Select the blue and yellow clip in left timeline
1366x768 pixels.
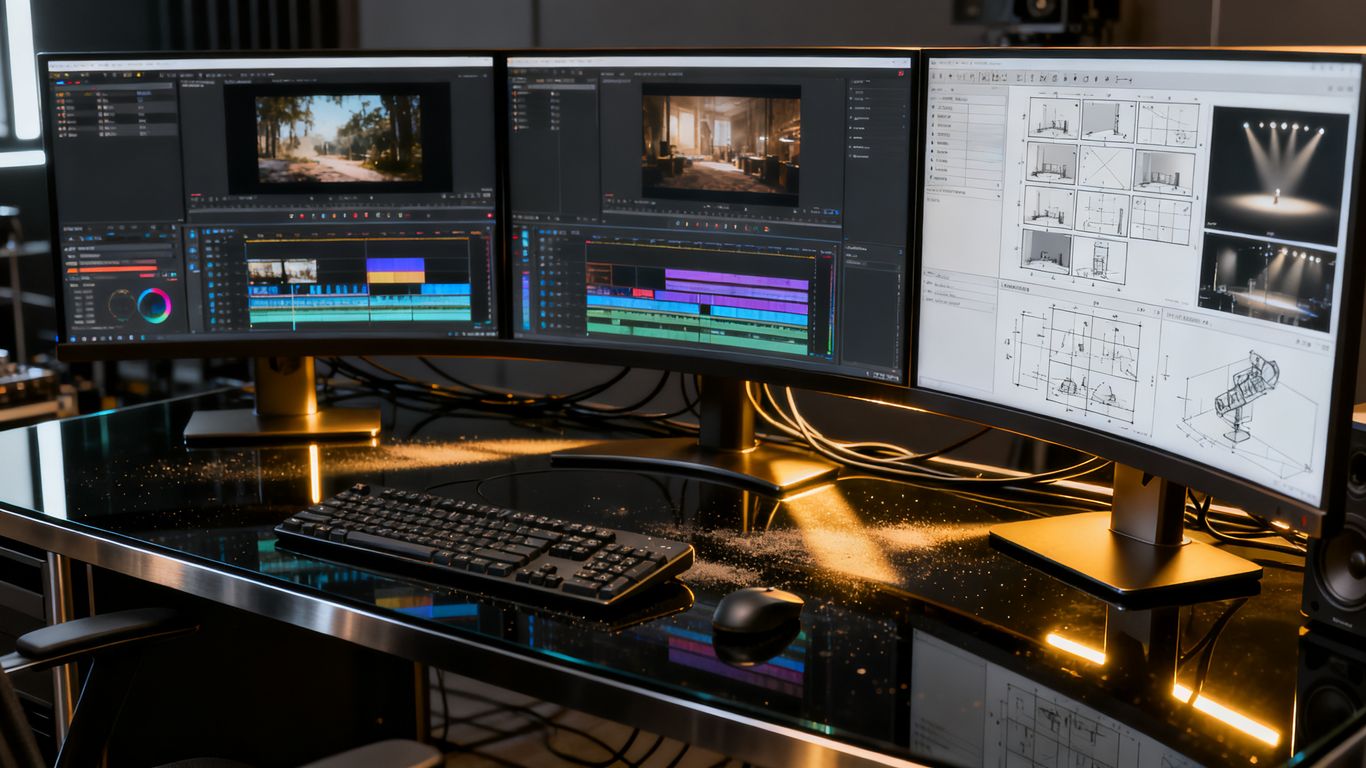(x=395, y=271)
